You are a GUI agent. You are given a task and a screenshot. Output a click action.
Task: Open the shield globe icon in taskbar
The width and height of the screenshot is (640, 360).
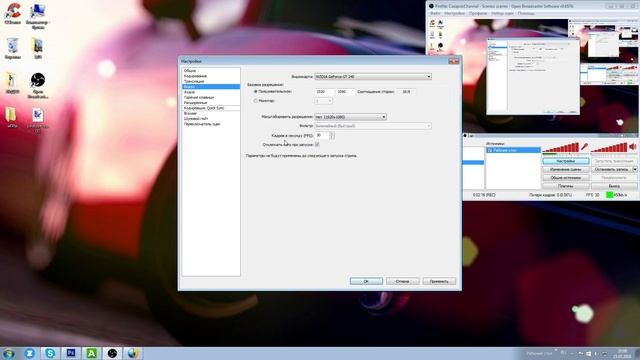click(x=133, y=353)
